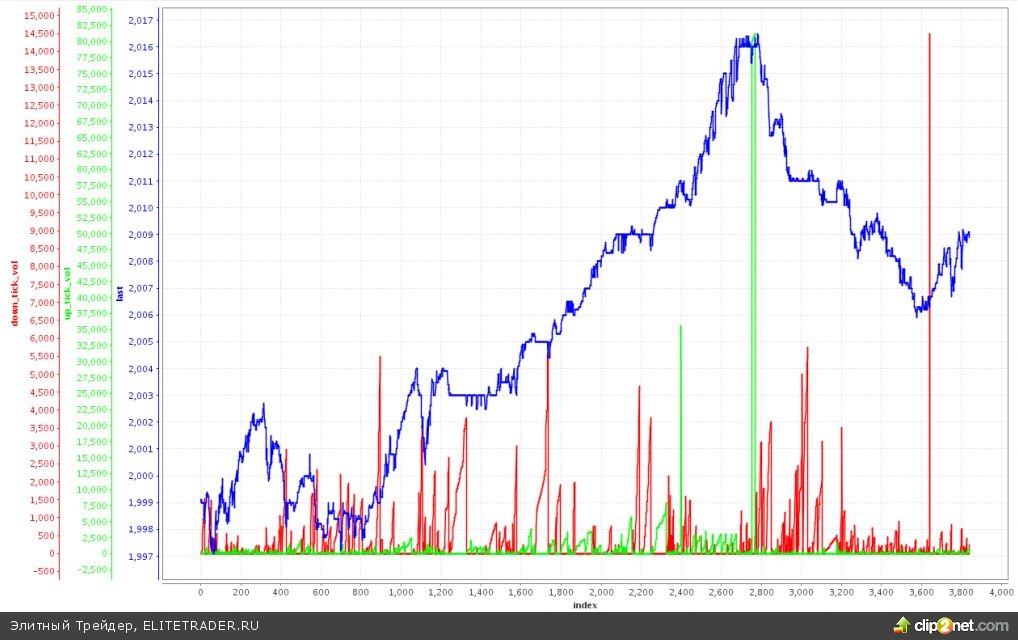Screen dimensions: 1018x640
Task: Pick the 1,800 index tick label
Action: pyautogui.click(x=561, y=592)
